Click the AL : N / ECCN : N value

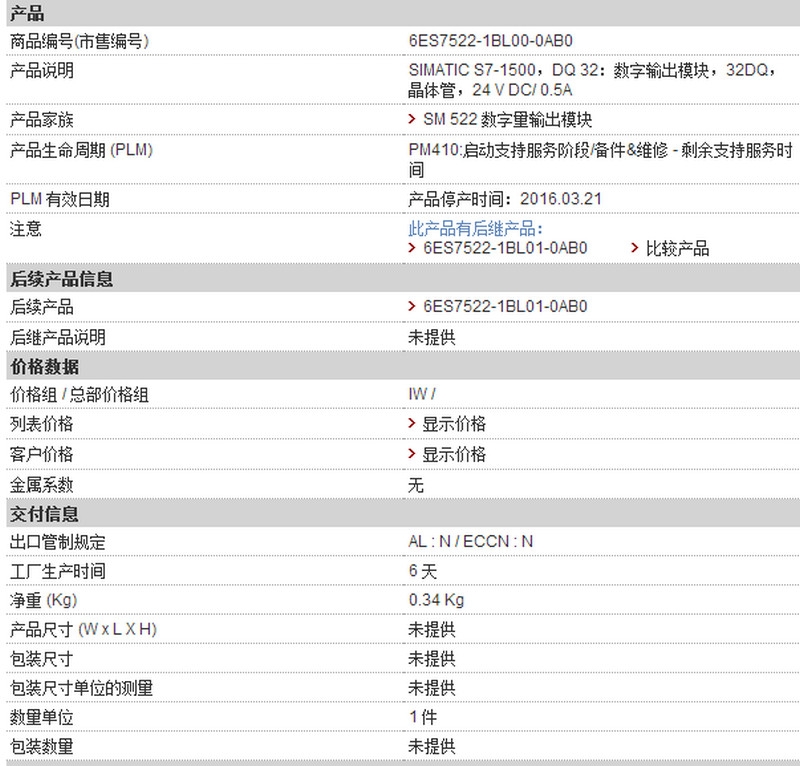pyautogui.click(x=470, y=541)
